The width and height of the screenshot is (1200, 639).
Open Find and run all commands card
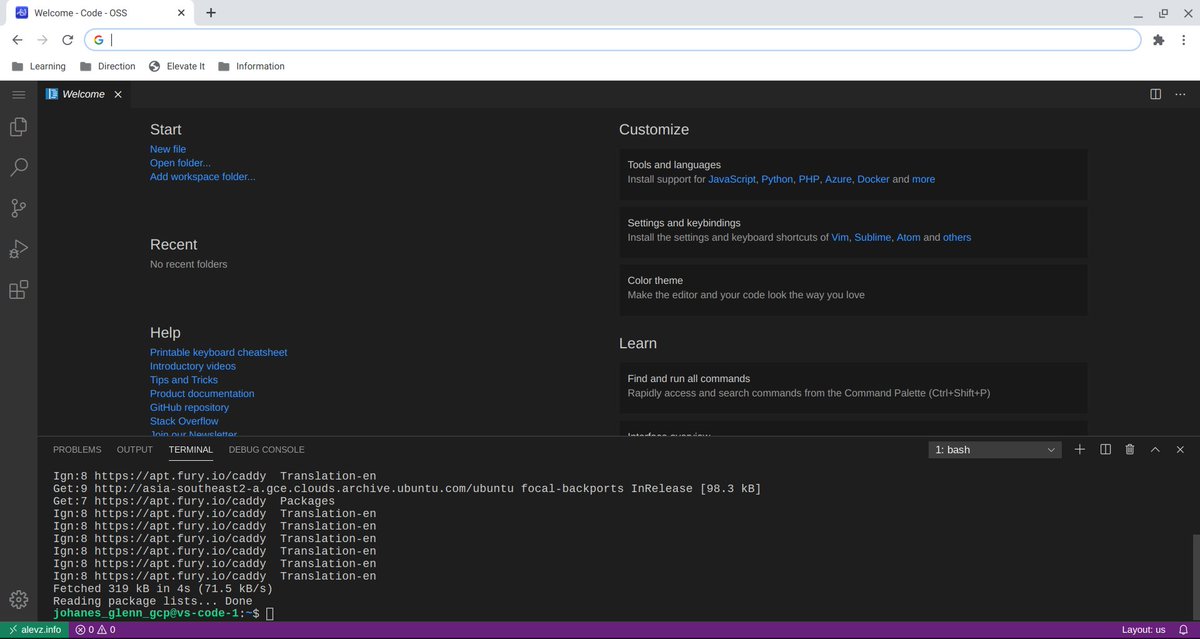853,386
